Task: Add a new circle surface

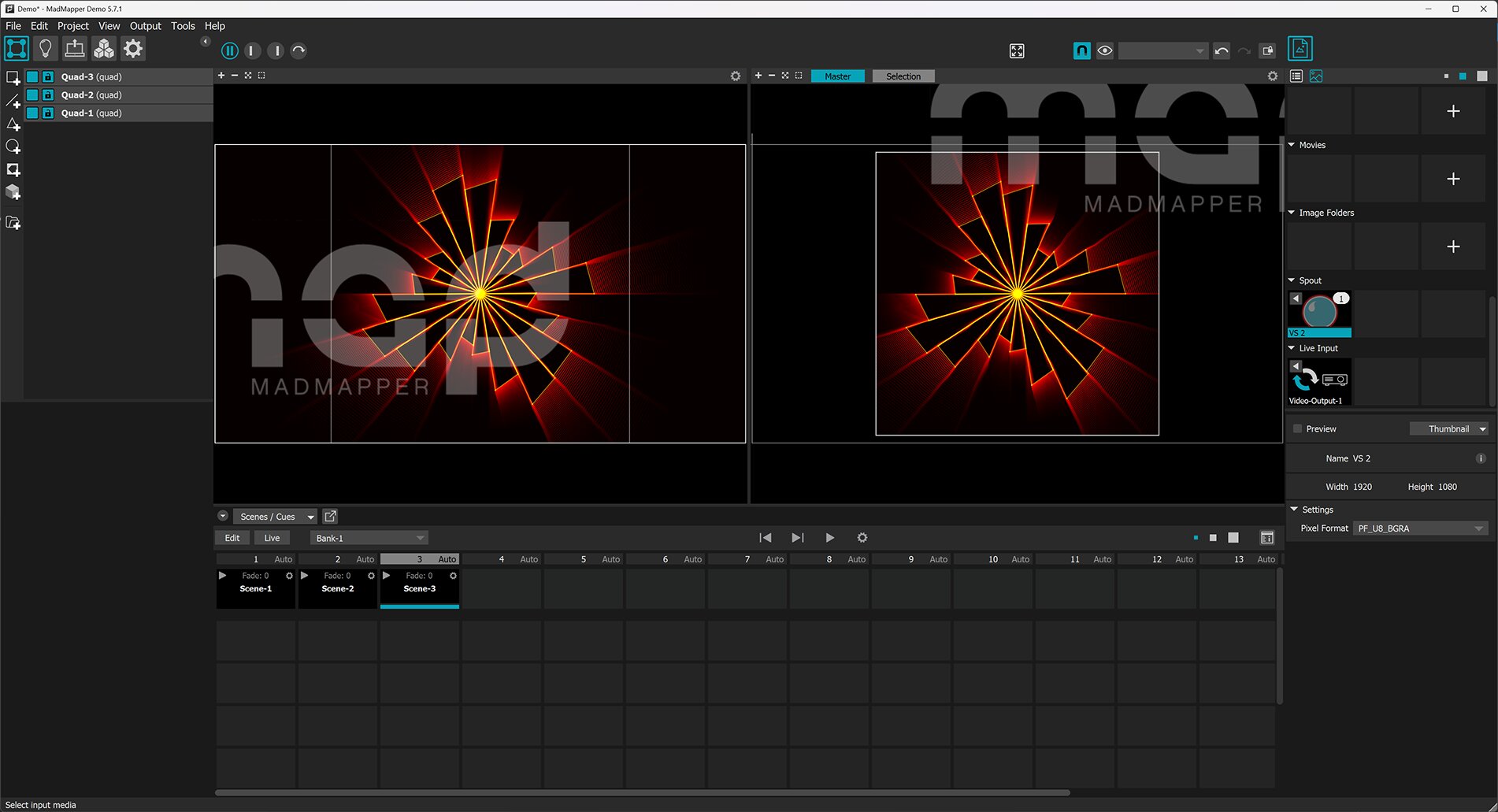Action: (13, 147)
